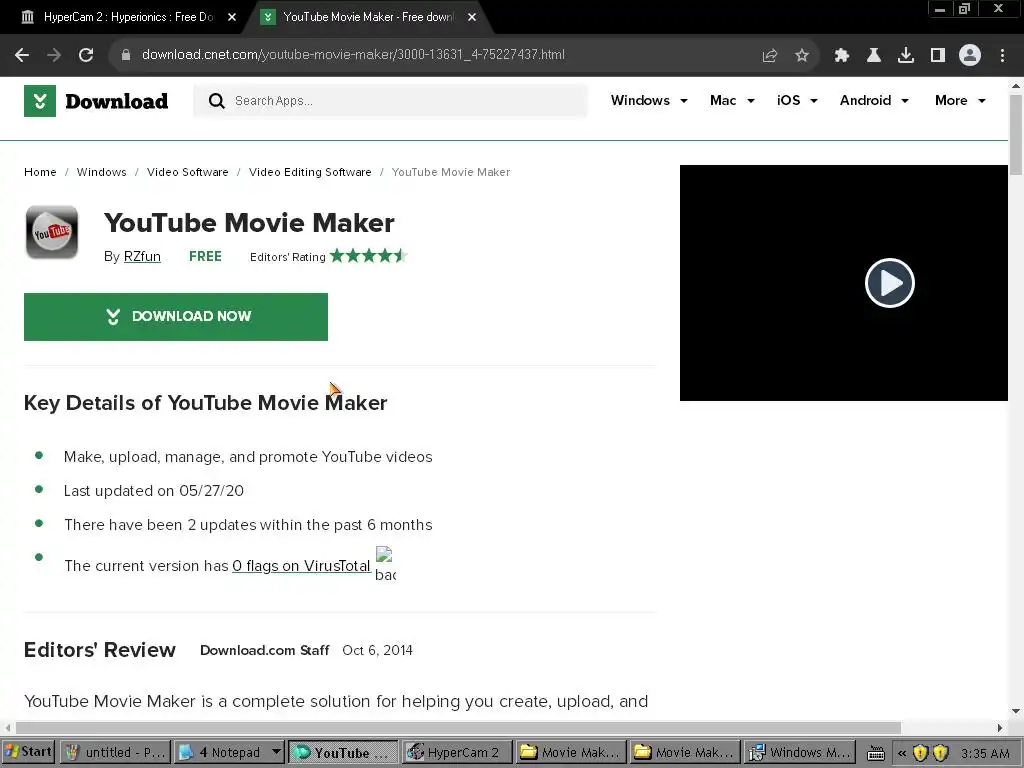
Task: Open the Windows dropdown menu
Action: click(x=649, y=101)
